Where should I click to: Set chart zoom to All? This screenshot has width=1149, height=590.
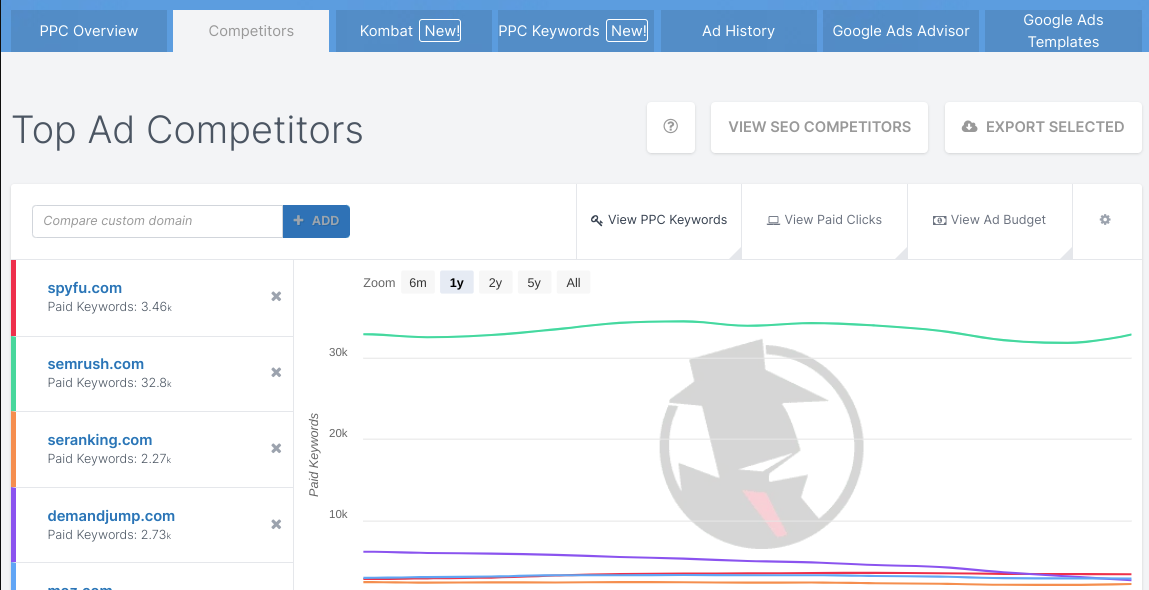573,282
